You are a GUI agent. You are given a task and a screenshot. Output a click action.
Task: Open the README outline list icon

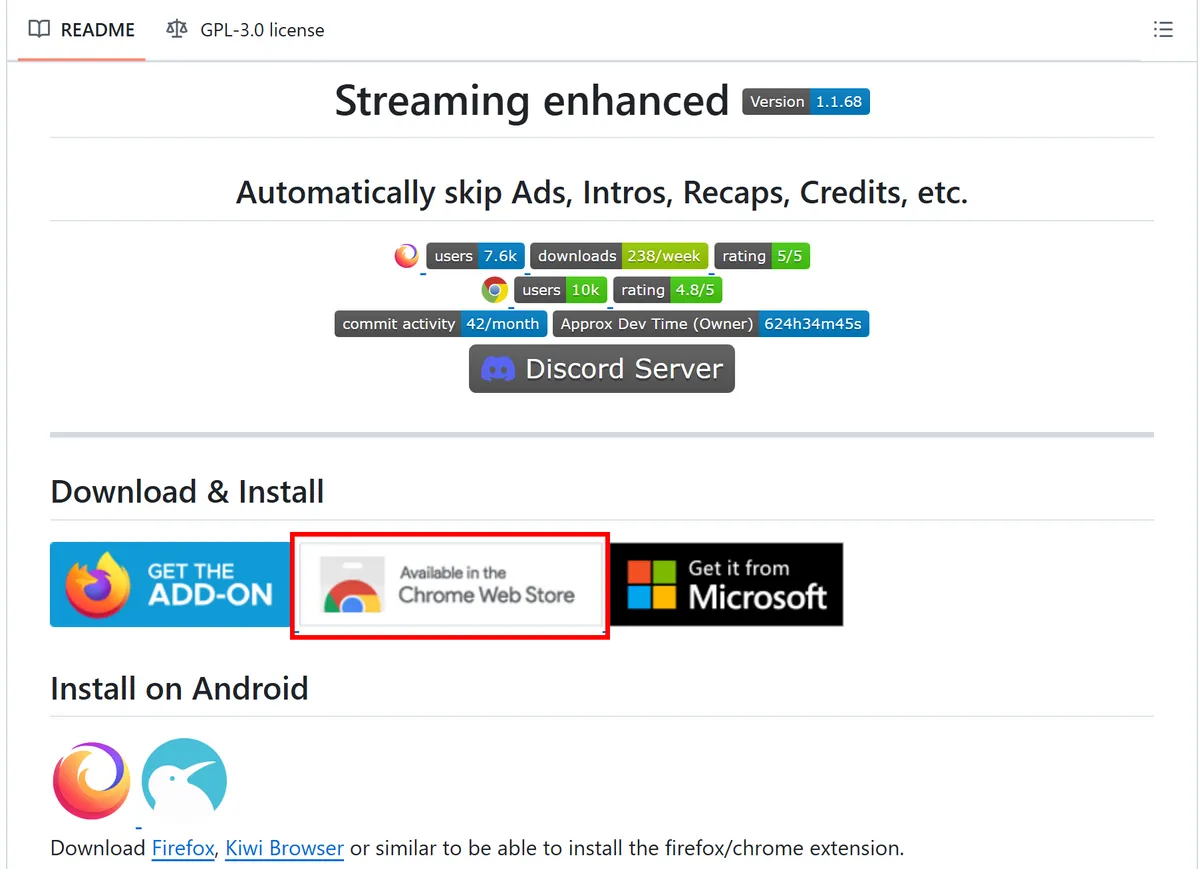pyautogui.click(x=1163, y=30)
